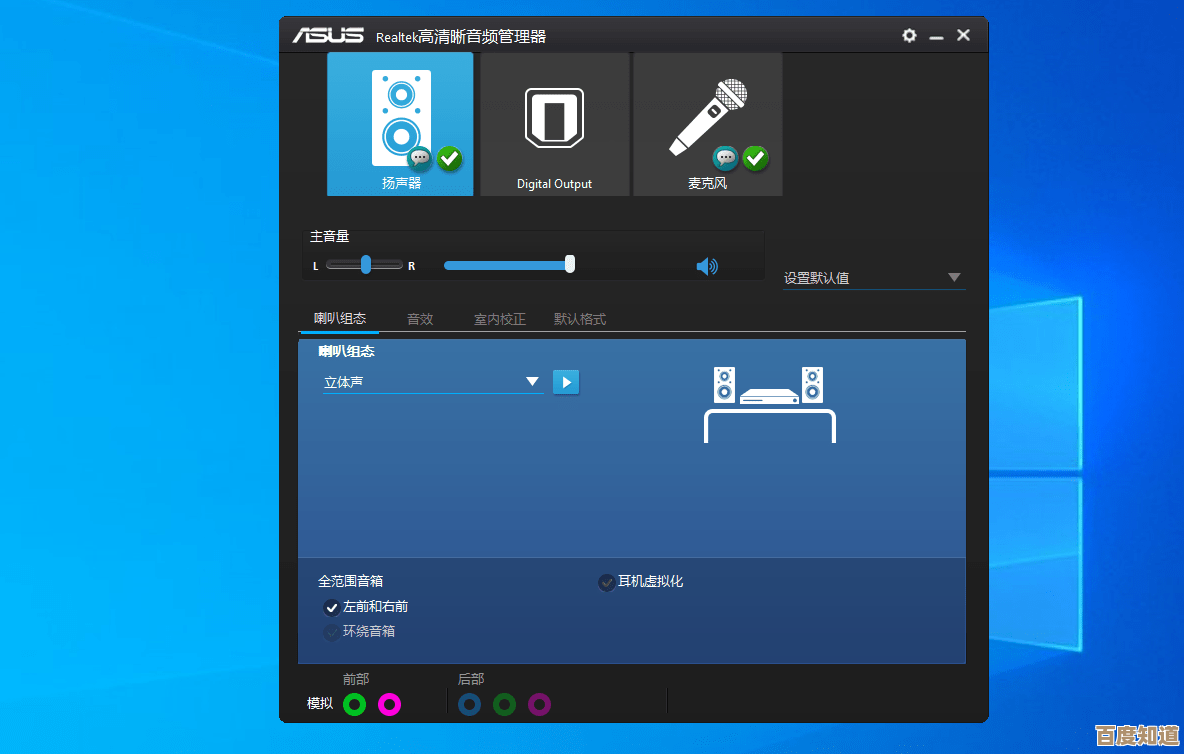Viewport: 1184px width, 754px height.
Task: Open the 默认格式 tab
Action: tap(579, 319)
